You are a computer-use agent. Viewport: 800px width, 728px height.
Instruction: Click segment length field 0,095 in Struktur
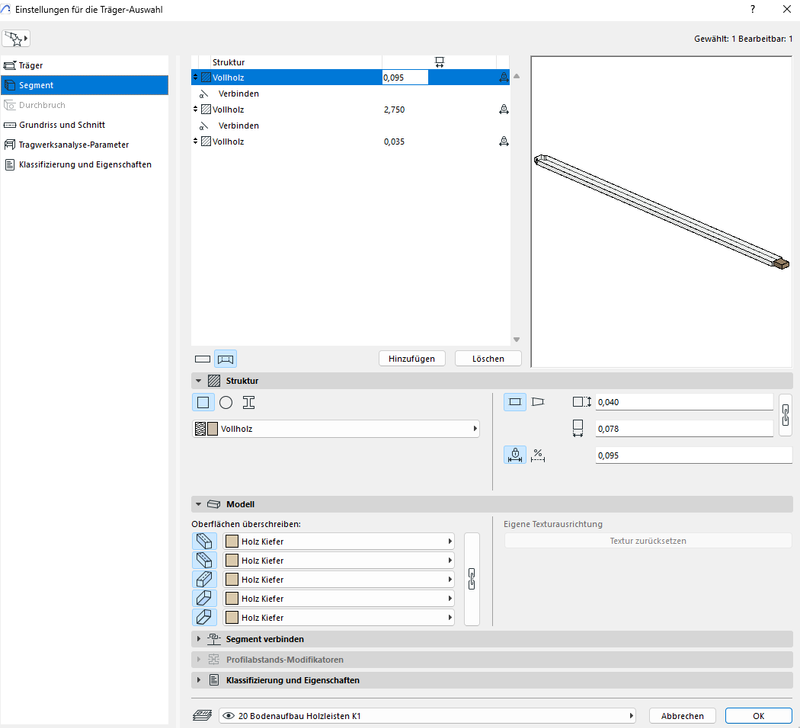click(693, 455)
